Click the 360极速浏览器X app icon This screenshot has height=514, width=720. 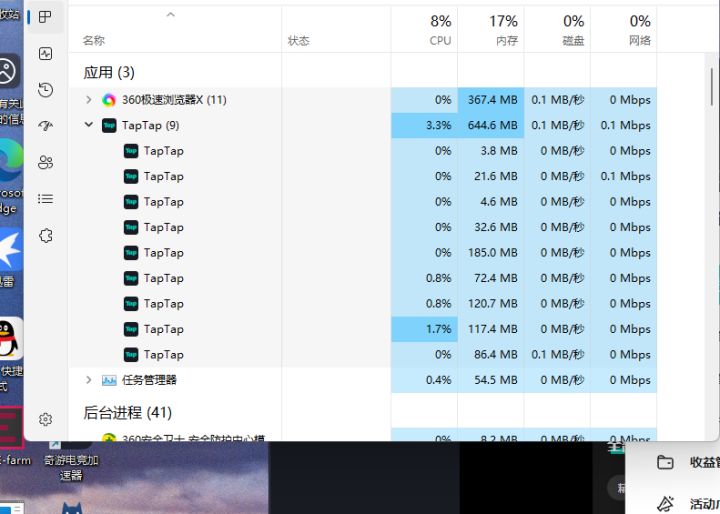[x=109, y=100]
